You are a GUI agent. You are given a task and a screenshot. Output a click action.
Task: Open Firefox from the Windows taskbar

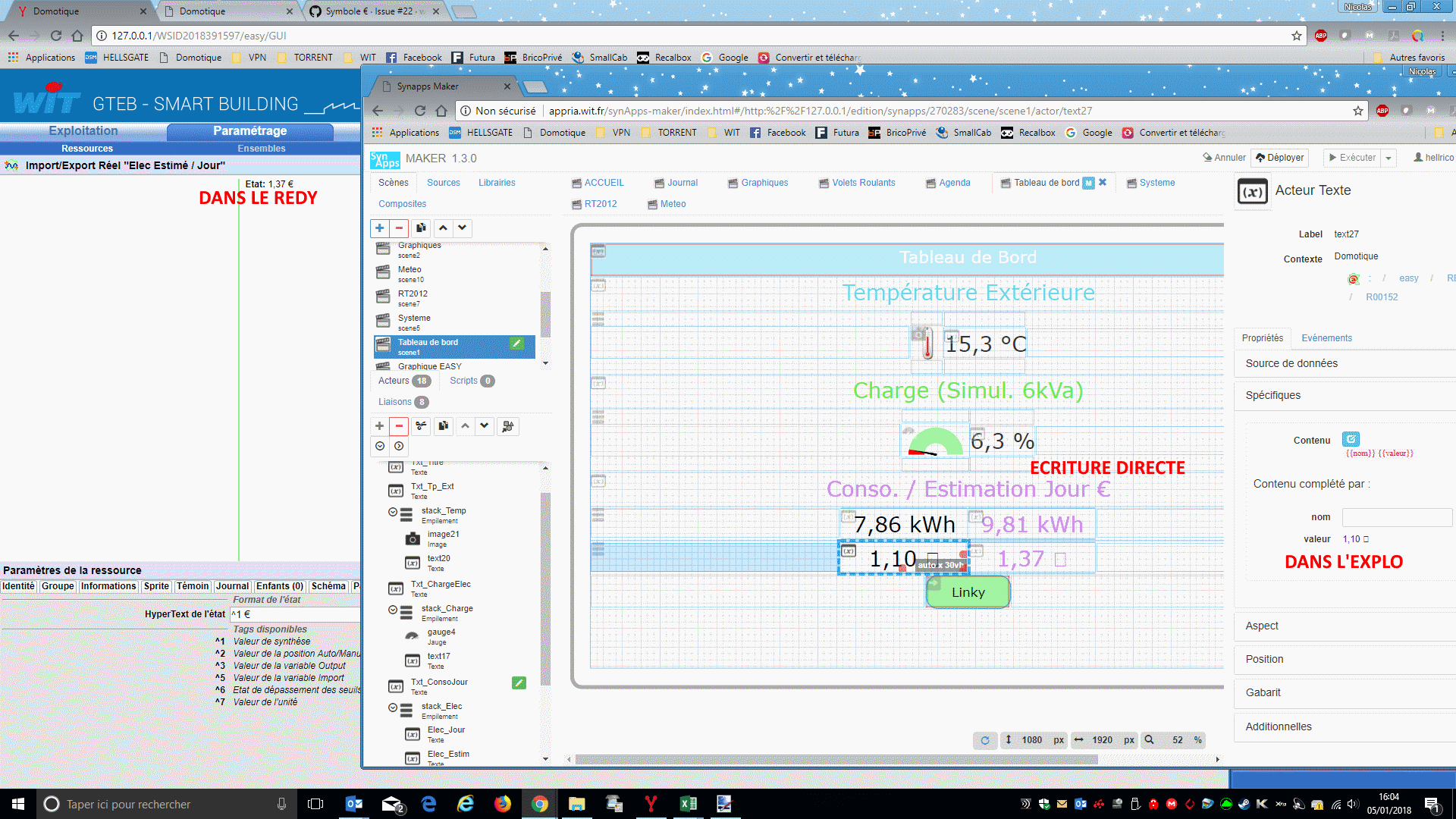pyautogui.click(x=502, y=804)
